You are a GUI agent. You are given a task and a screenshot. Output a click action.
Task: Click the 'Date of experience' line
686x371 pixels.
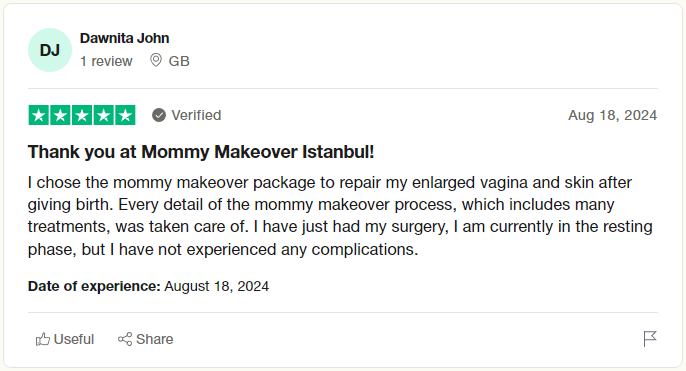click(148, 286)
